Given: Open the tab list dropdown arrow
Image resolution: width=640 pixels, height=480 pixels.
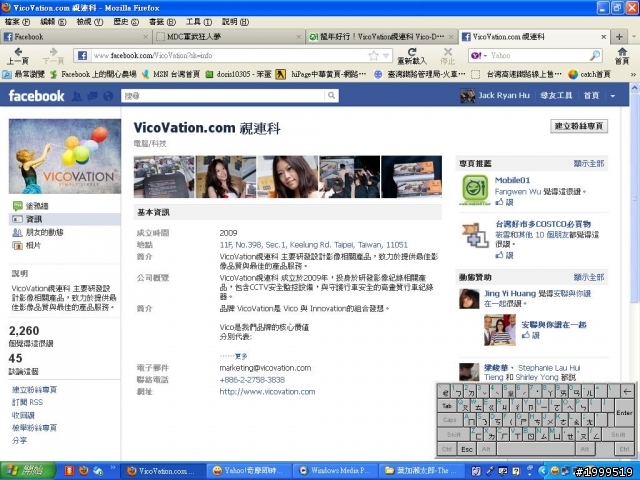Looking at the screenshot, I should (x=634, y=37).
